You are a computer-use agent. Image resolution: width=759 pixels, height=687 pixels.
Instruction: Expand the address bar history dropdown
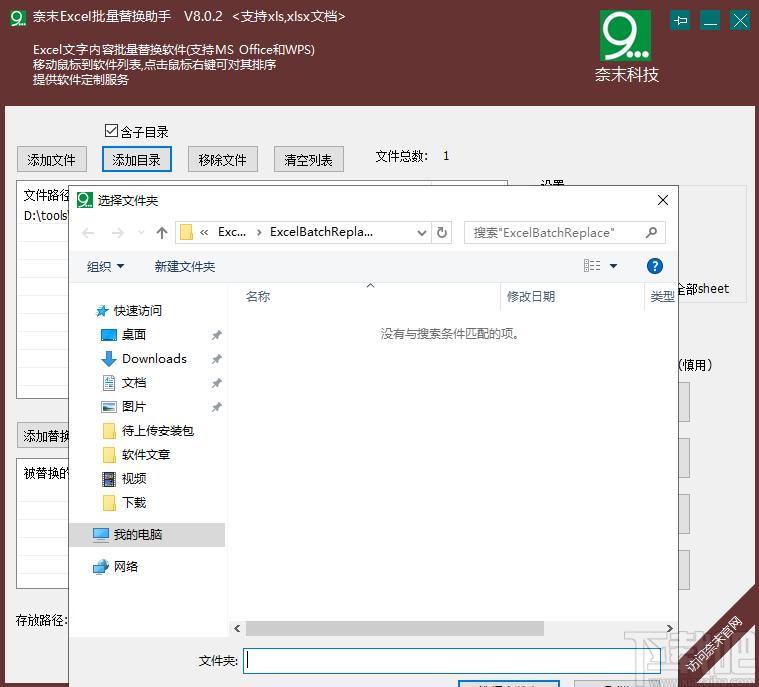click(422, 233)
